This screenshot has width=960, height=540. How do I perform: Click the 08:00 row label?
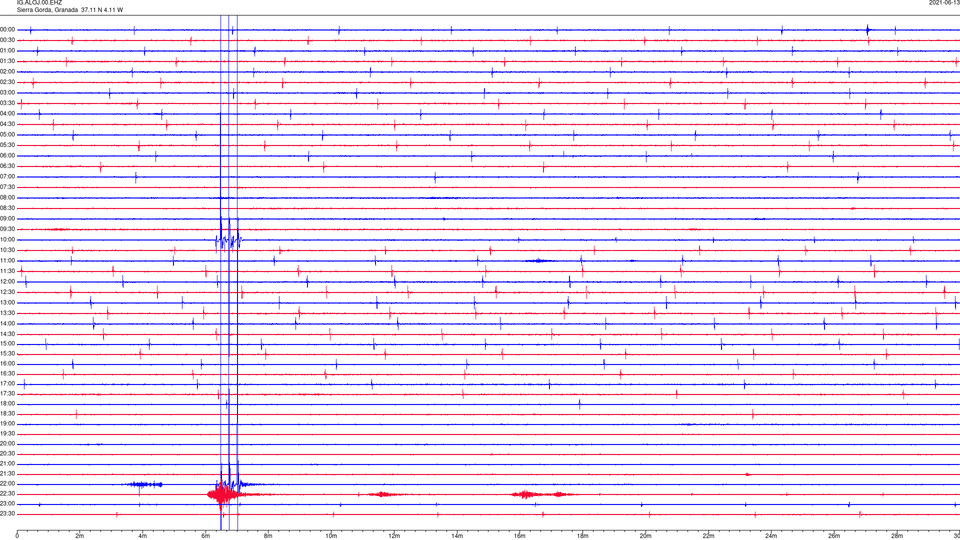[8, 198]
